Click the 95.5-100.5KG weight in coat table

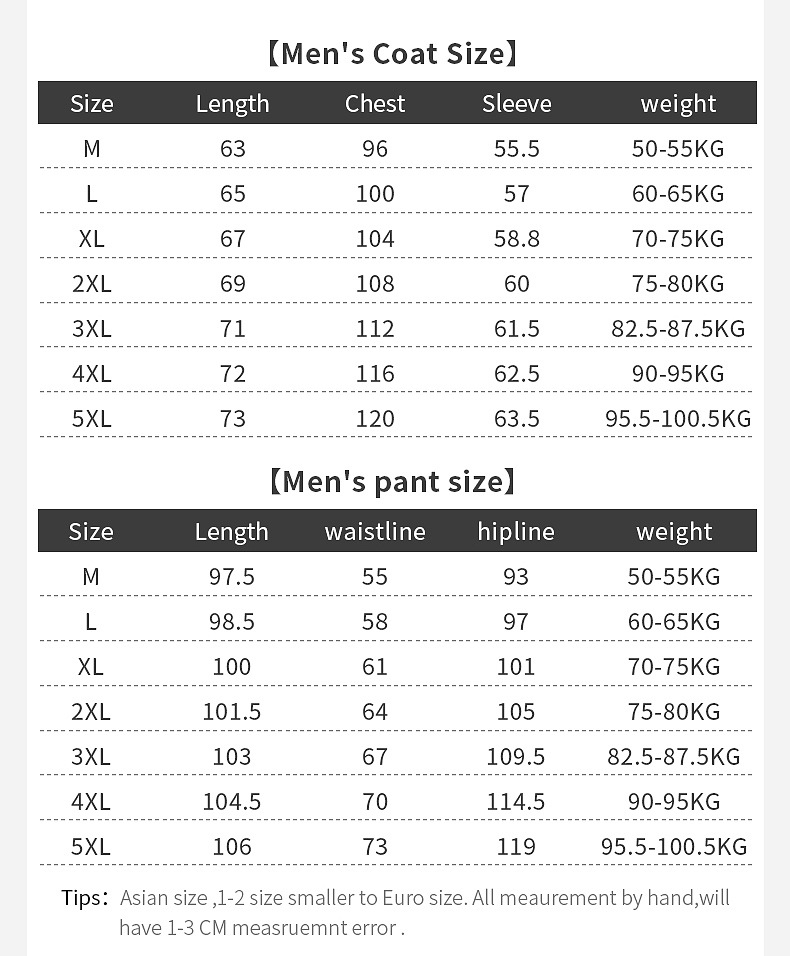(x=678, y=419)
